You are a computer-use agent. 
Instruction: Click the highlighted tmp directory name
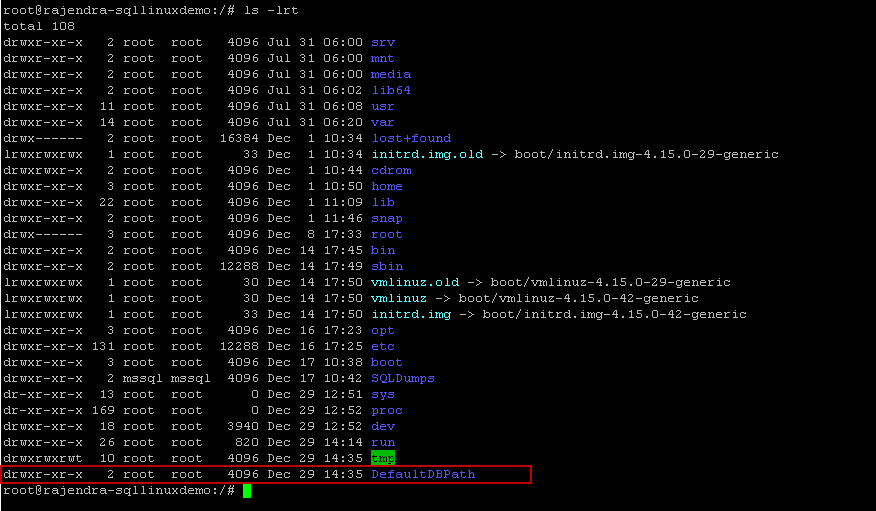(383, 459)
